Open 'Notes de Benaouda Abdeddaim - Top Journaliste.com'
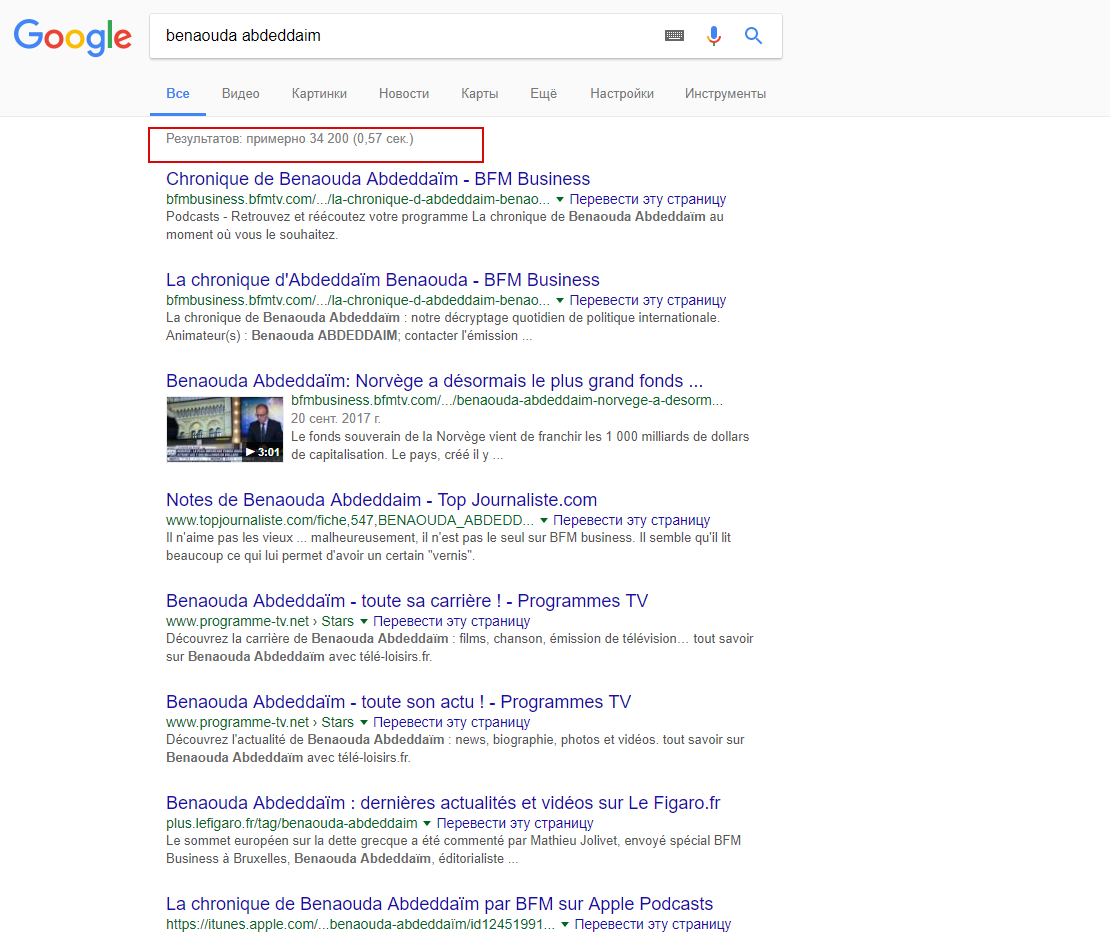This screenshot has width=1110, height=932. [x=382, y=500]
